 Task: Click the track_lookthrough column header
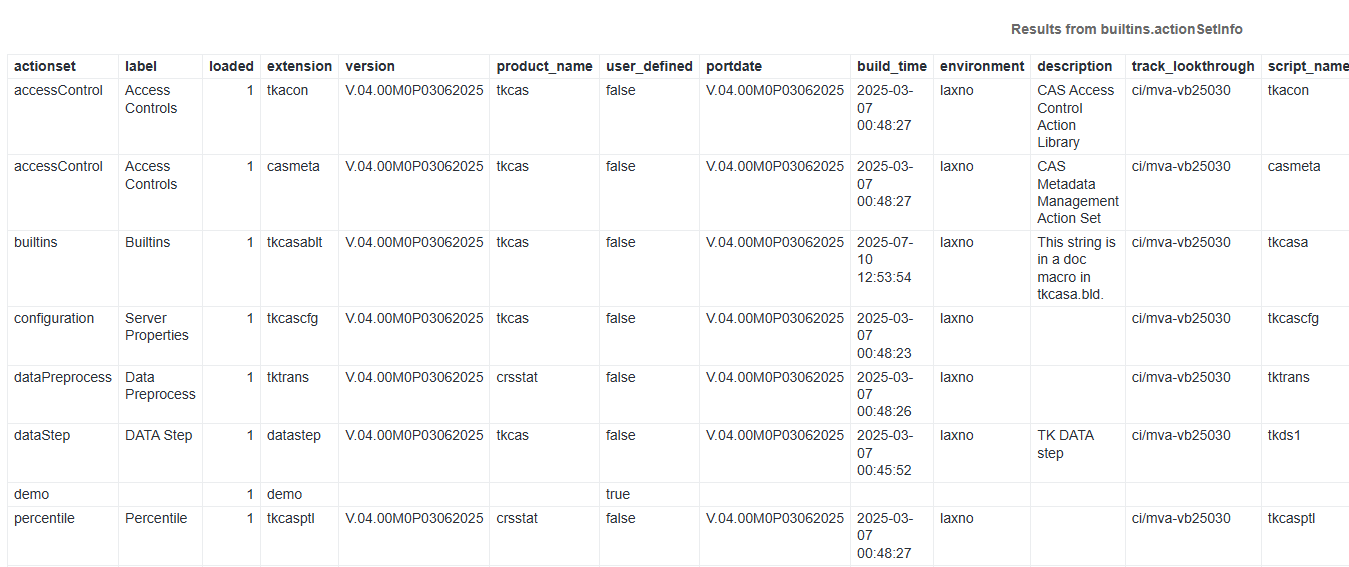click(x=1193, y=66)
